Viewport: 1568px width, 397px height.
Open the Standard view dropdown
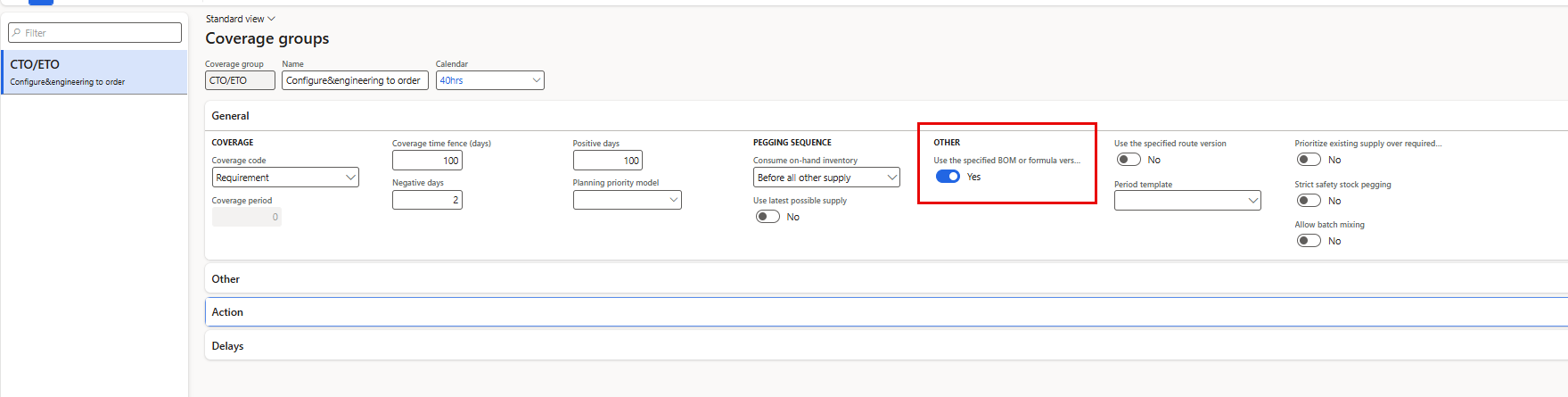click(x=241, y=19)
